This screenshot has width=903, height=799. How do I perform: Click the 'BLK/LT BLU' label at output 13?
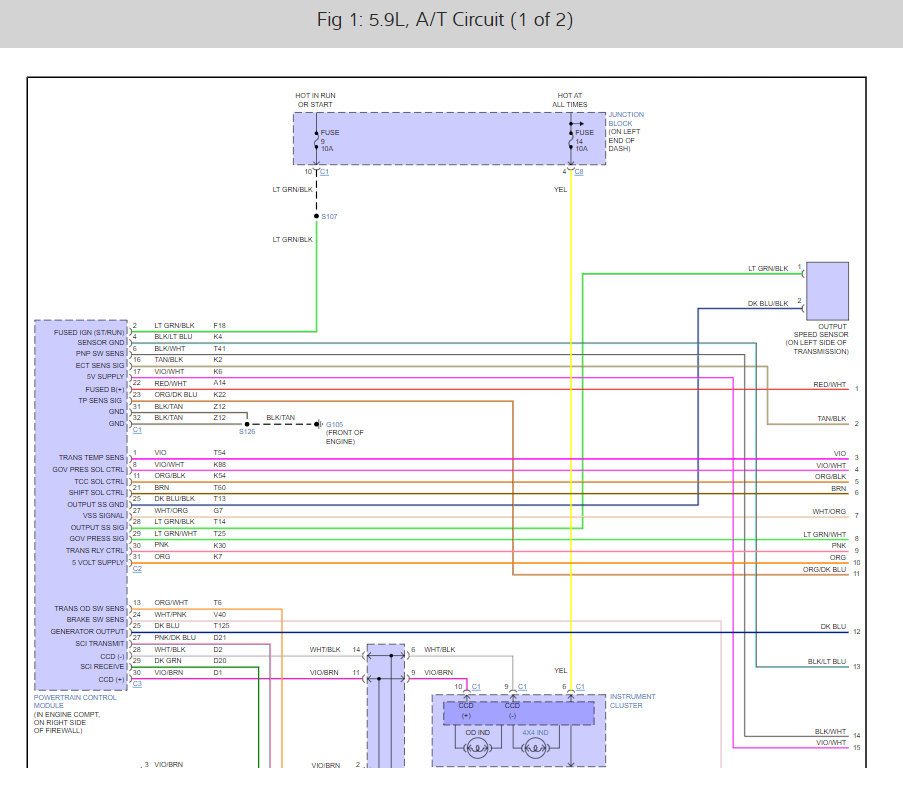[x=827, y=662]
